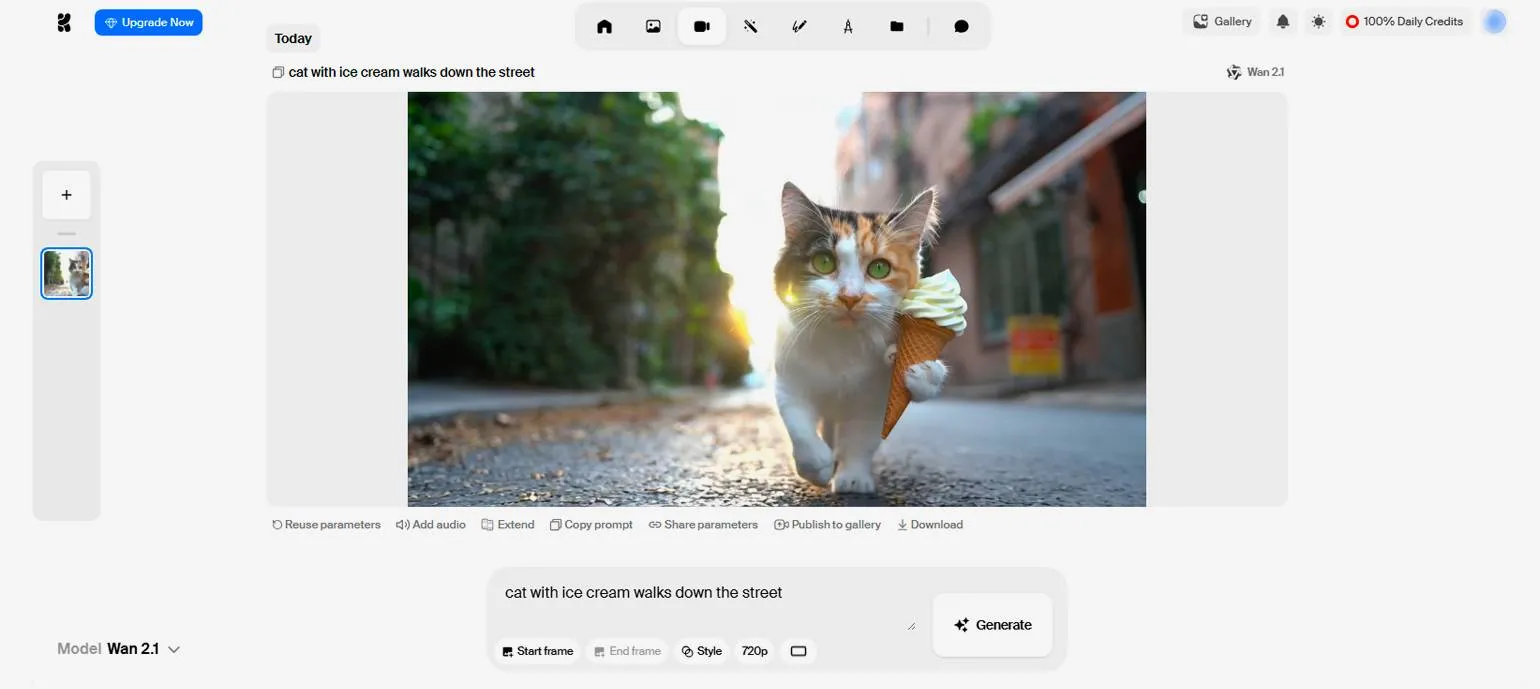The width and height of the screenshot is (1540, 689).
Task: Open the chat bubble icon
Action: pyautogui.click(x=961, y=26)
